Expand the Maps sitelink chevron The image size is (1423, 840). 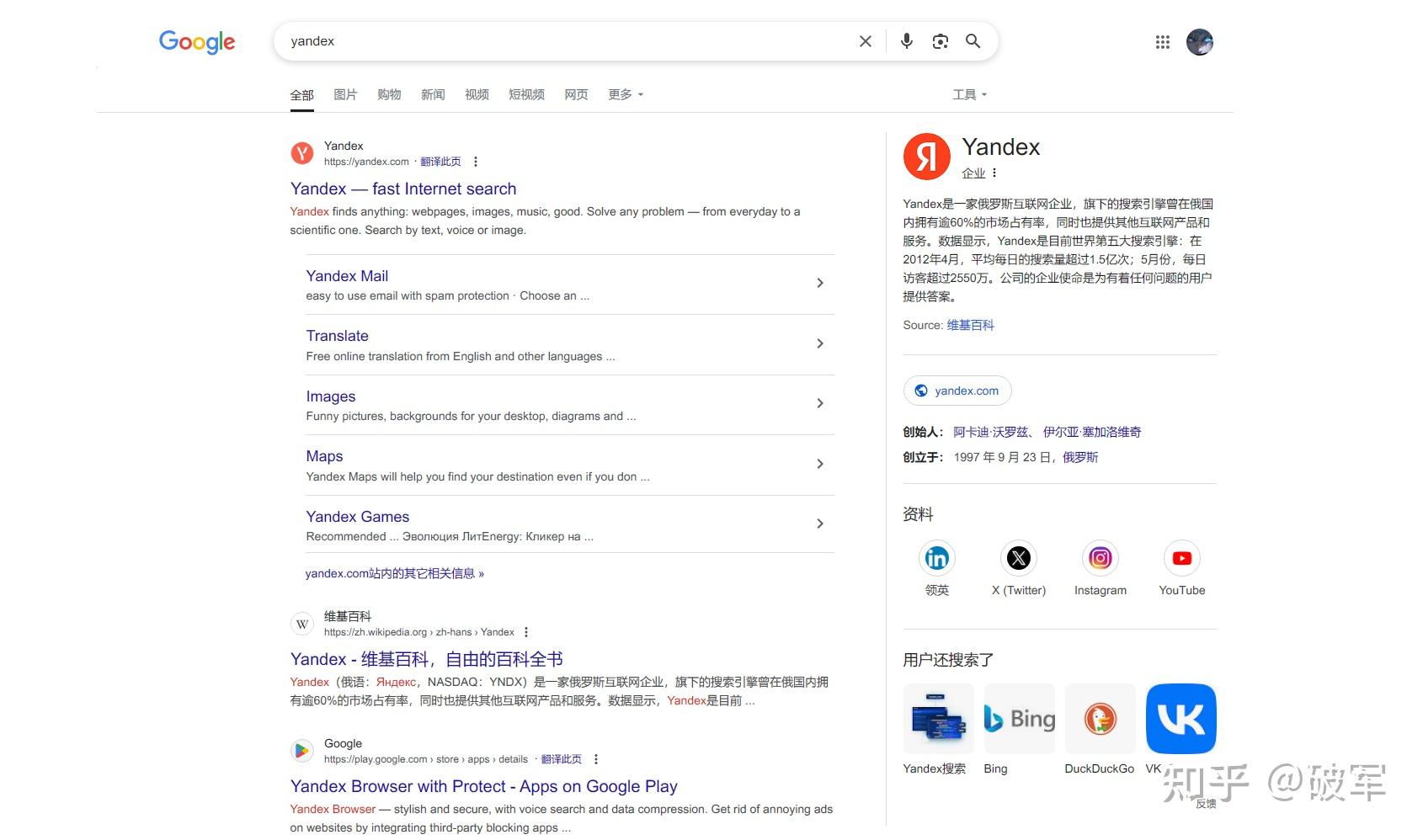(x=820, y=464)
